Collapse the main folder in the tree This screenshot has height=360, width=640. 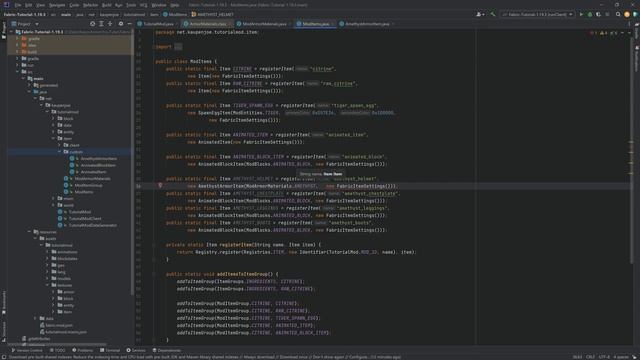coord(24,78)
